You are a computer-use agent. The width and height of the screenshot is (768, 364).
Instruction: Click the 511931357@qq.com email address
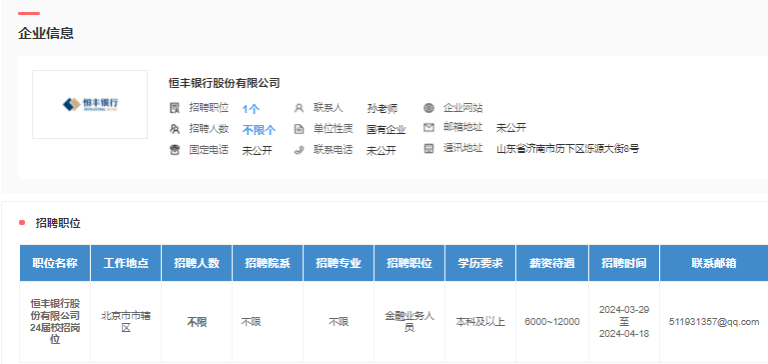(x=714, y=322)
